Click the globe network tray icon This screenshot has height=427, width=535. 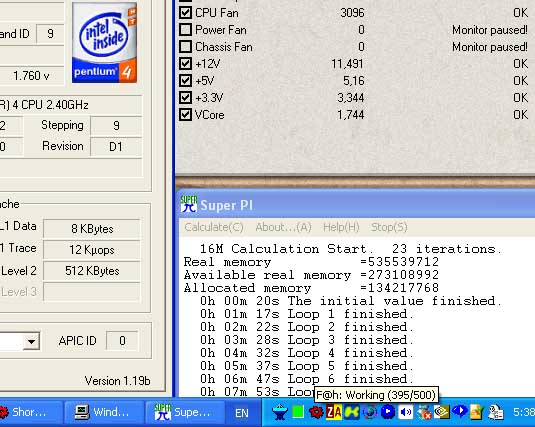[370, 412]
